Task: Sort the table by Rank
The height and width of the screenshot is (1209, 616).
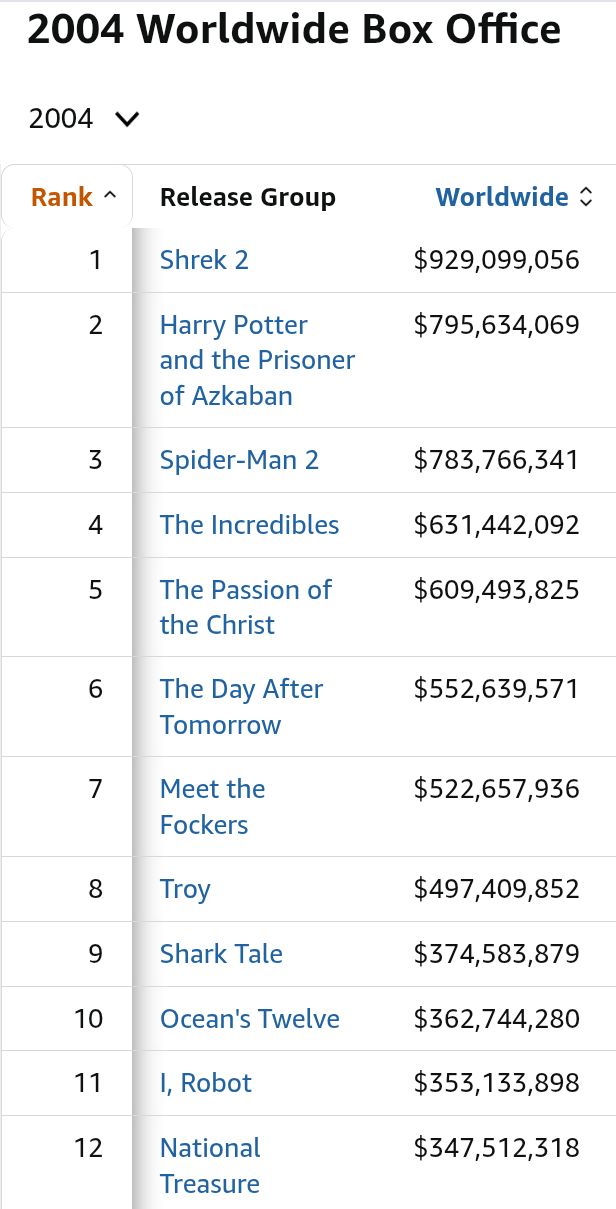Action: (62, 197)
